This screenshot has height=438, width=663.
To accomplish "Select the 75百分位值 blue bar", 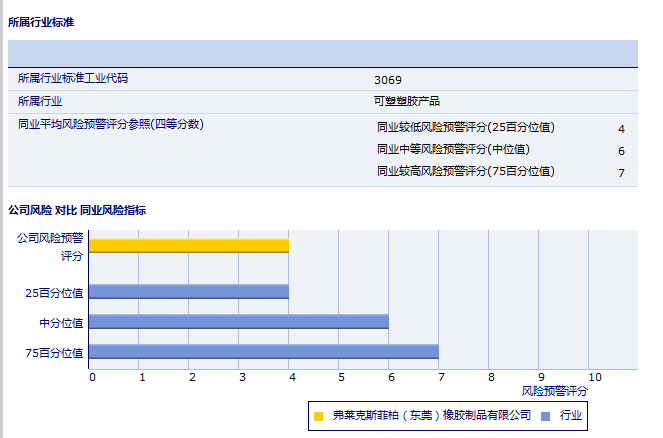I will coord(264,351).
